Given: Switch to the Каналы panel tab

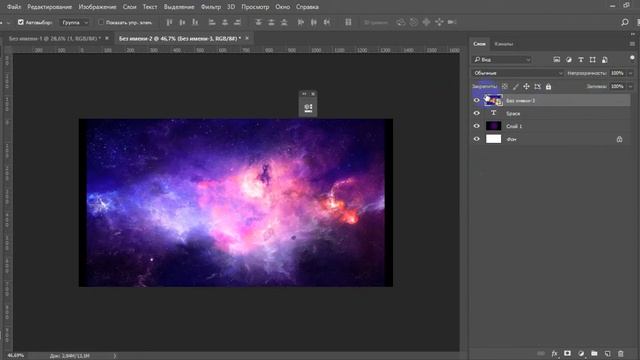Looking at the screenshot, I should point(504,44).
